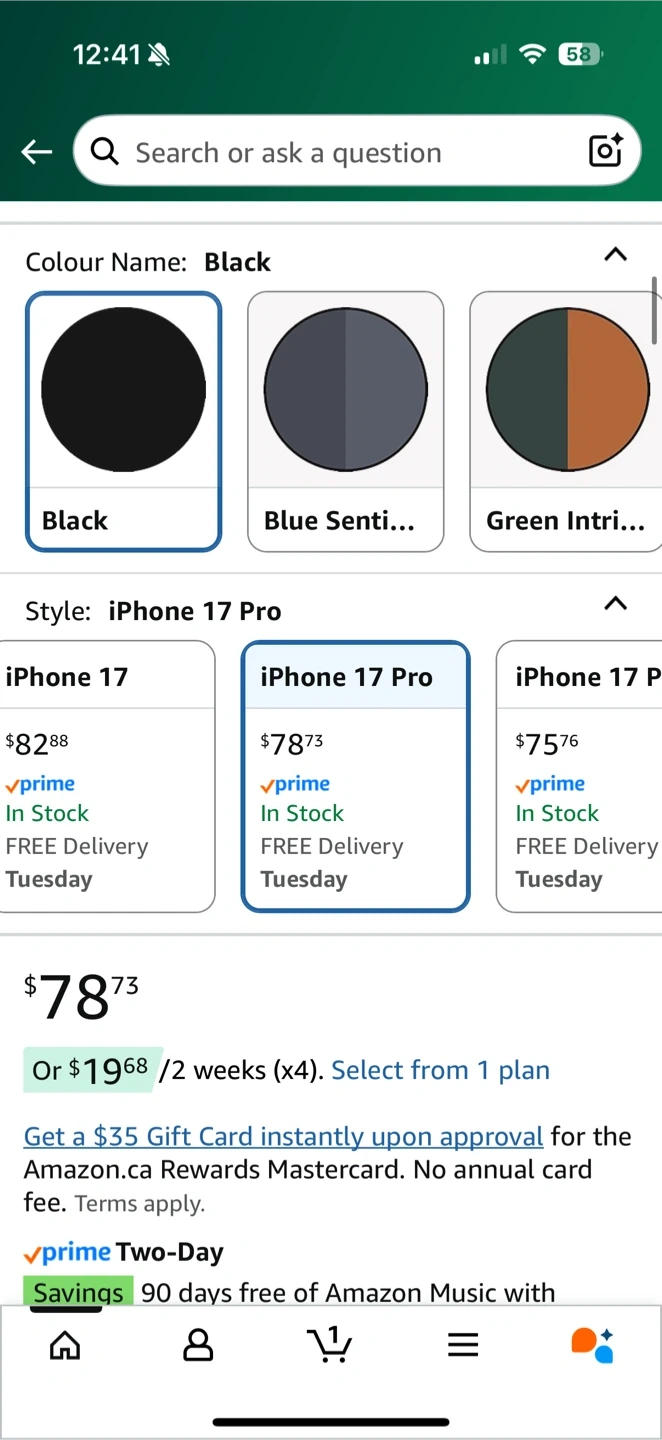Open the shopping cart icon
662x1440 pixels.
(330, 1344)
